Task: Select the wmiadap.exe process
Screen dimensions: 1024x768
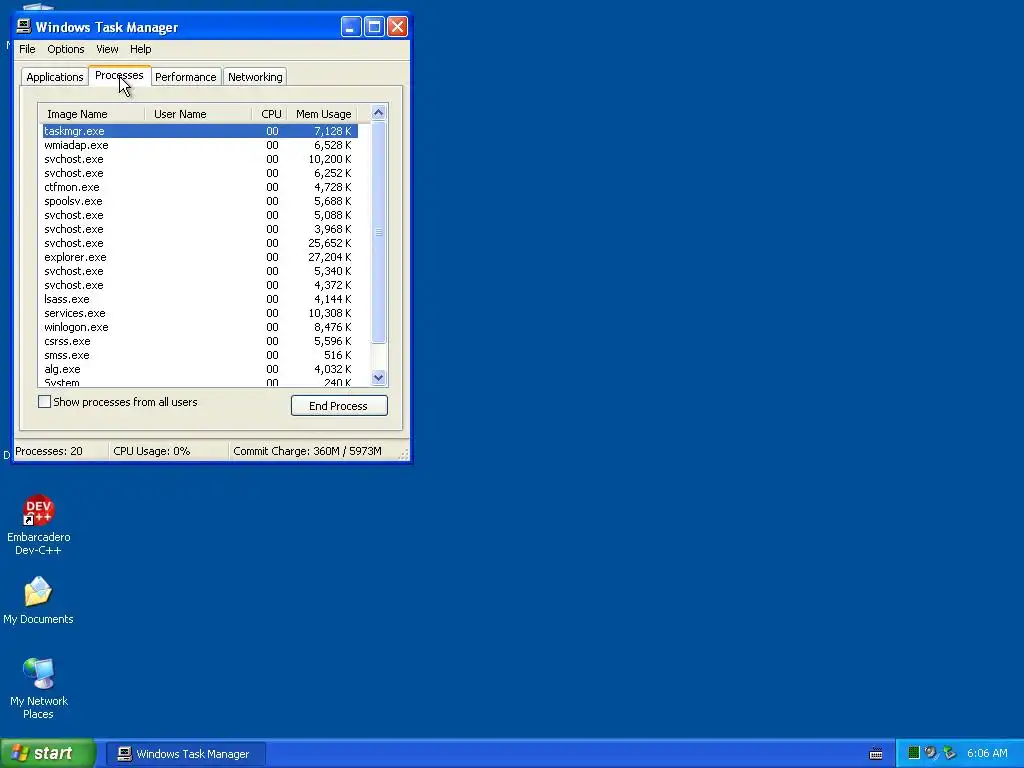Action: point(200,145)
